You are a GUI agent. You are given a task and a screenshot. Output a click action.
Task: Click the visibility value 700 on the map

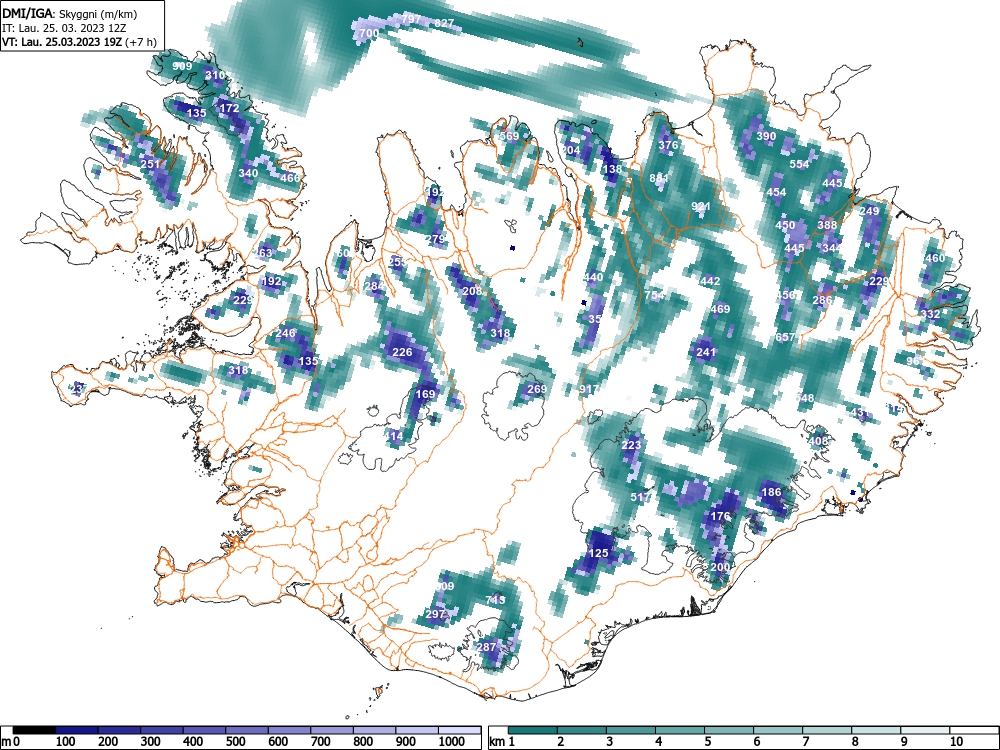click(369, 33)
